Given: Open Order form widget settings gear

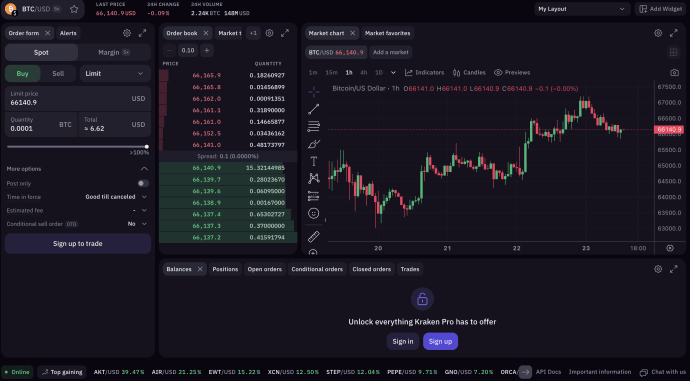Looking at the screenshot, I should click(127, 33).
